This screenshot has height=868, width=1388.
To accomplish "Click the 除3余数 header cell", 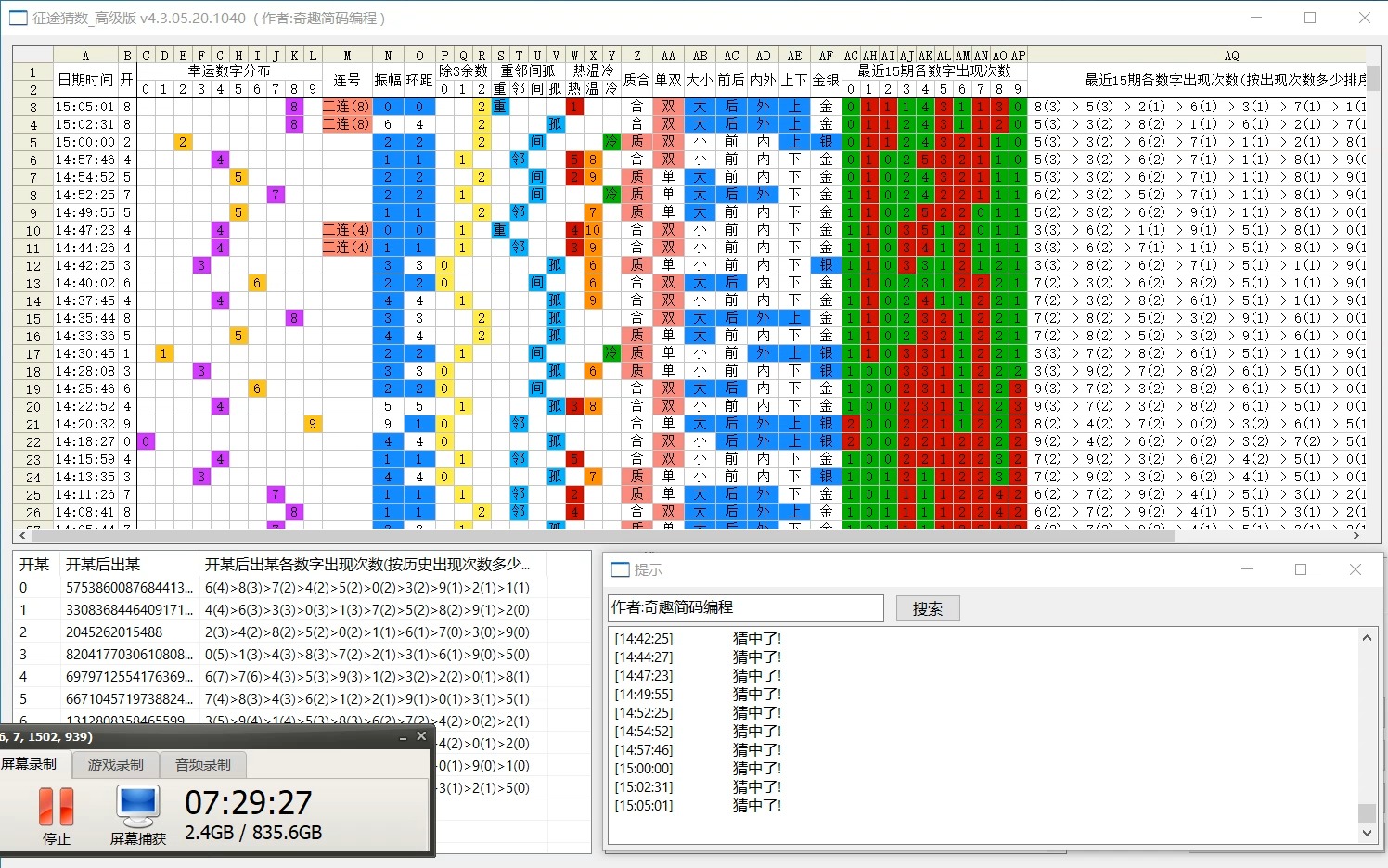I will [463, 70].
